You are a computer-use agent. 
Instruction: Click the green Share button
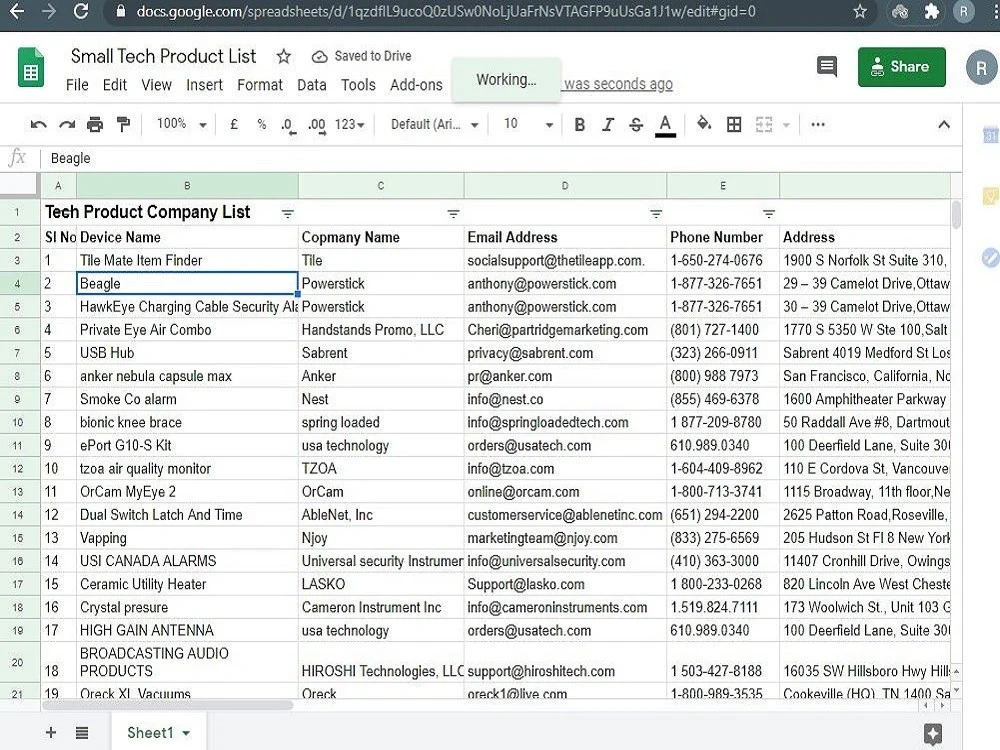(x=901, y=66)
